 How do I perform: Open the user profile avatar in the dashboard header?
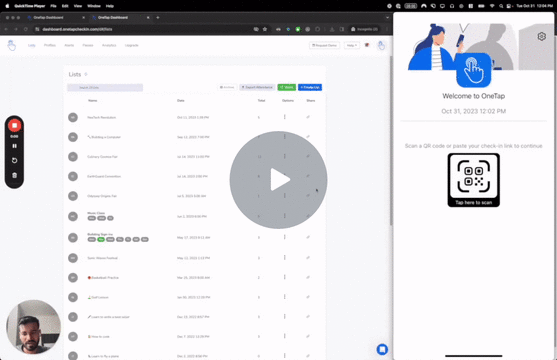click(x=381, y=45)
